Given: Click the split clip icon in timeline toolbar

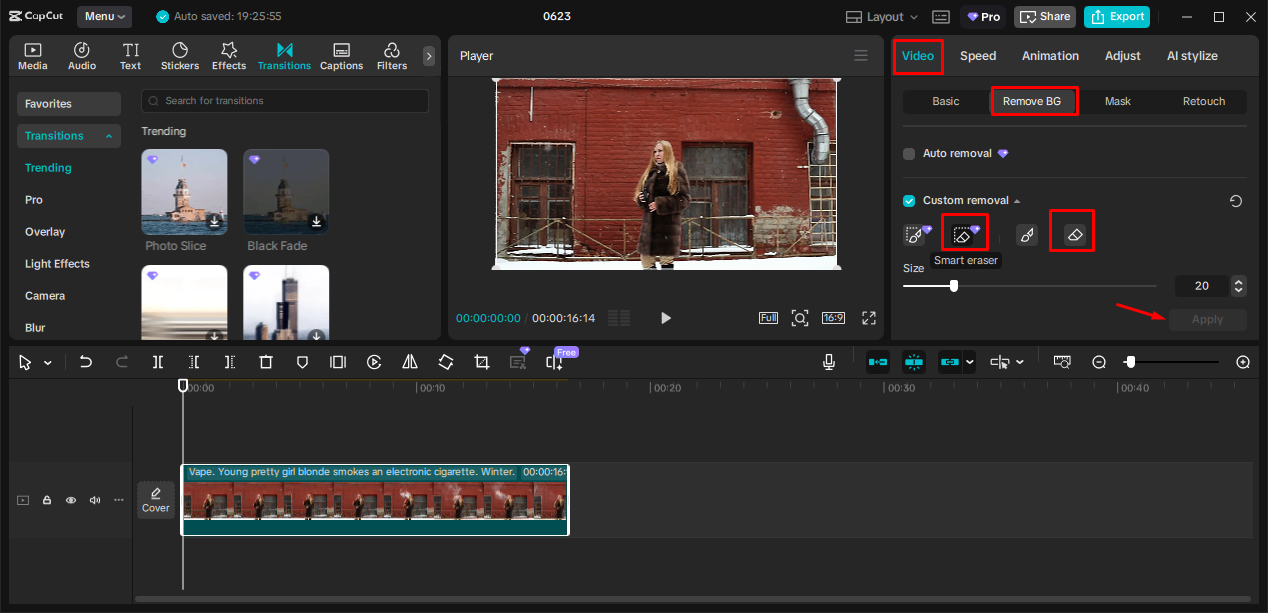Looking at the screenshot, I should click(158, 362).
